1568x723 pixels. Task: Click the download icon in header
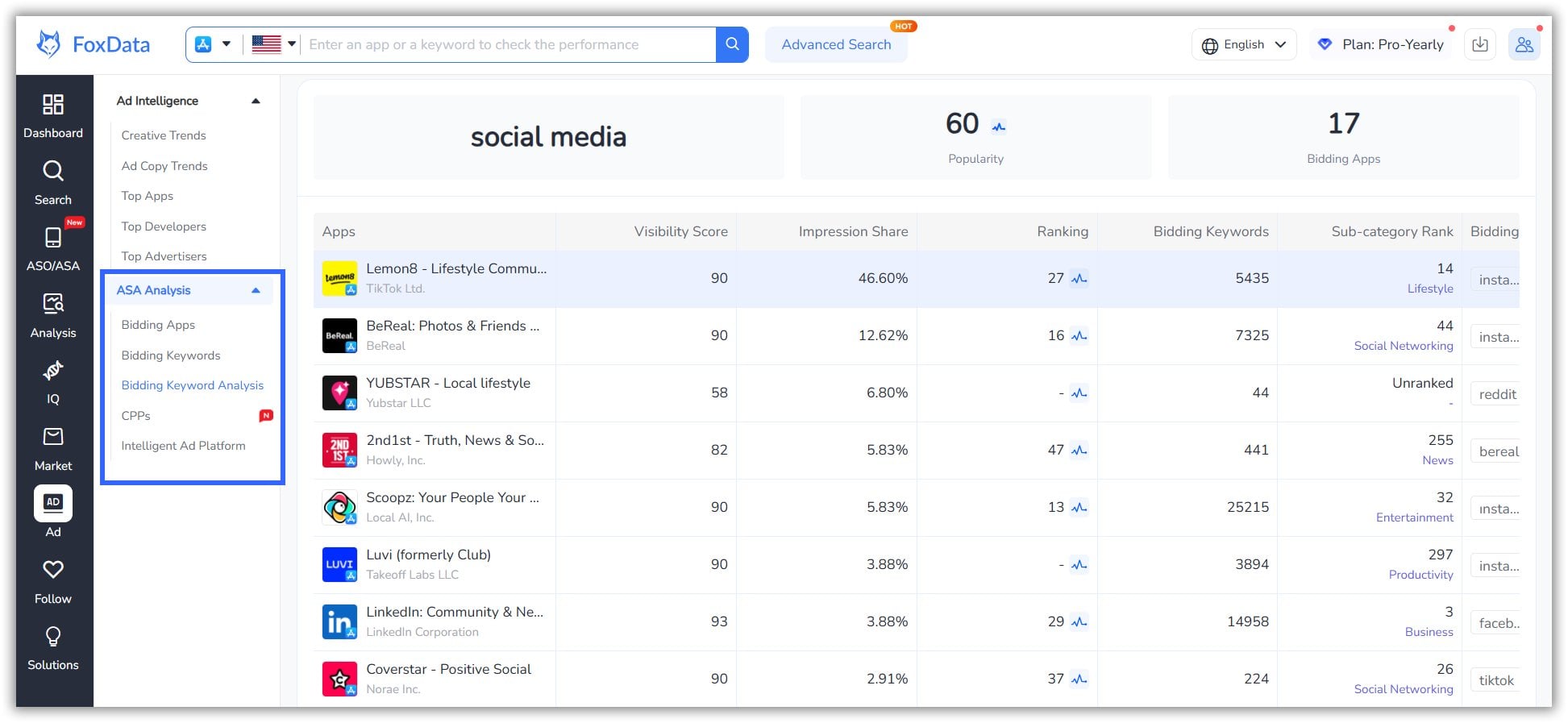(1480, 44)
